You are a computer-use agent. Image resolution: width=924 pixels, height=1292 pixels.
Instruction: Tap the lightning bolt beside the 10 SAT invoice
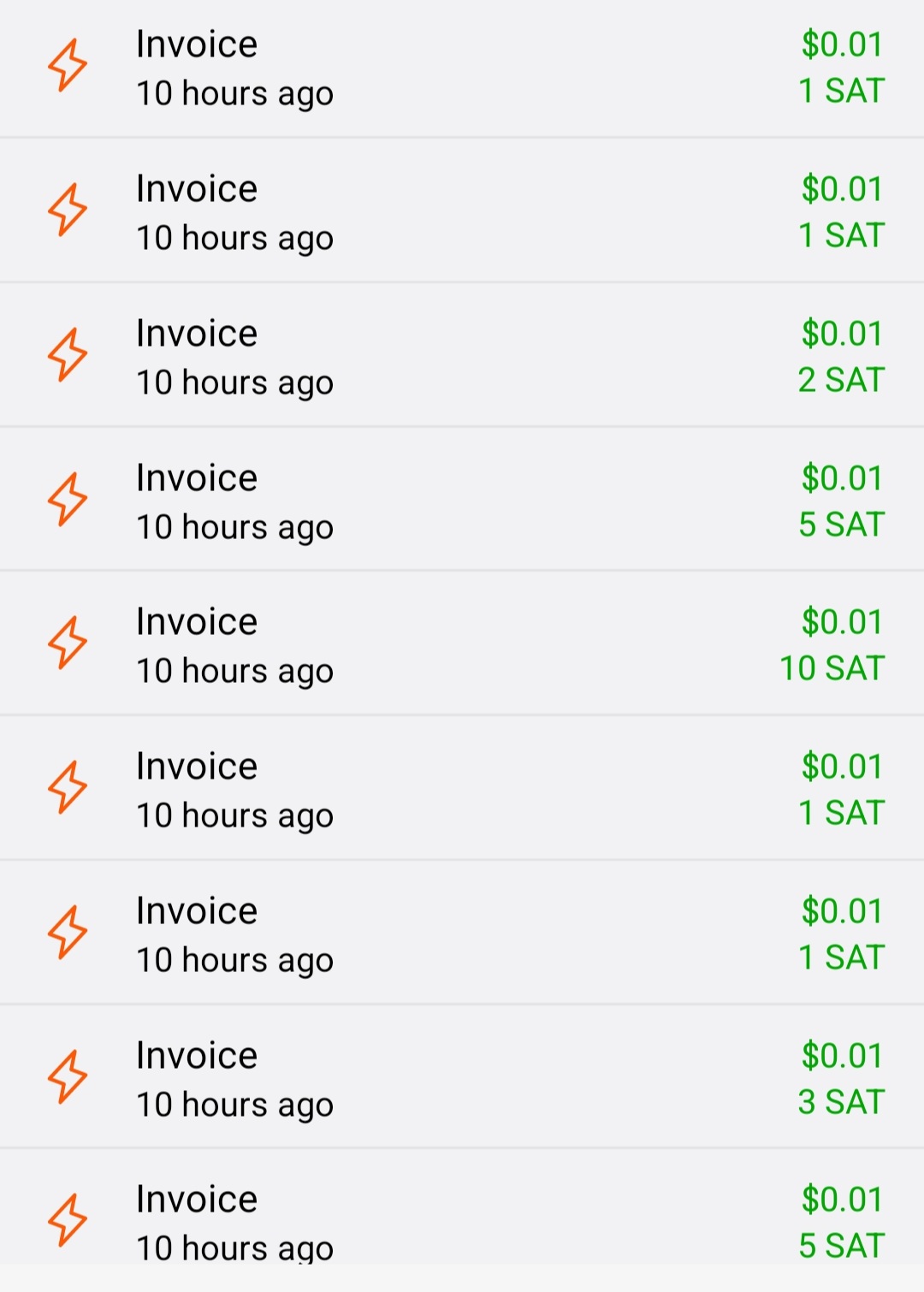click(67, 643)
